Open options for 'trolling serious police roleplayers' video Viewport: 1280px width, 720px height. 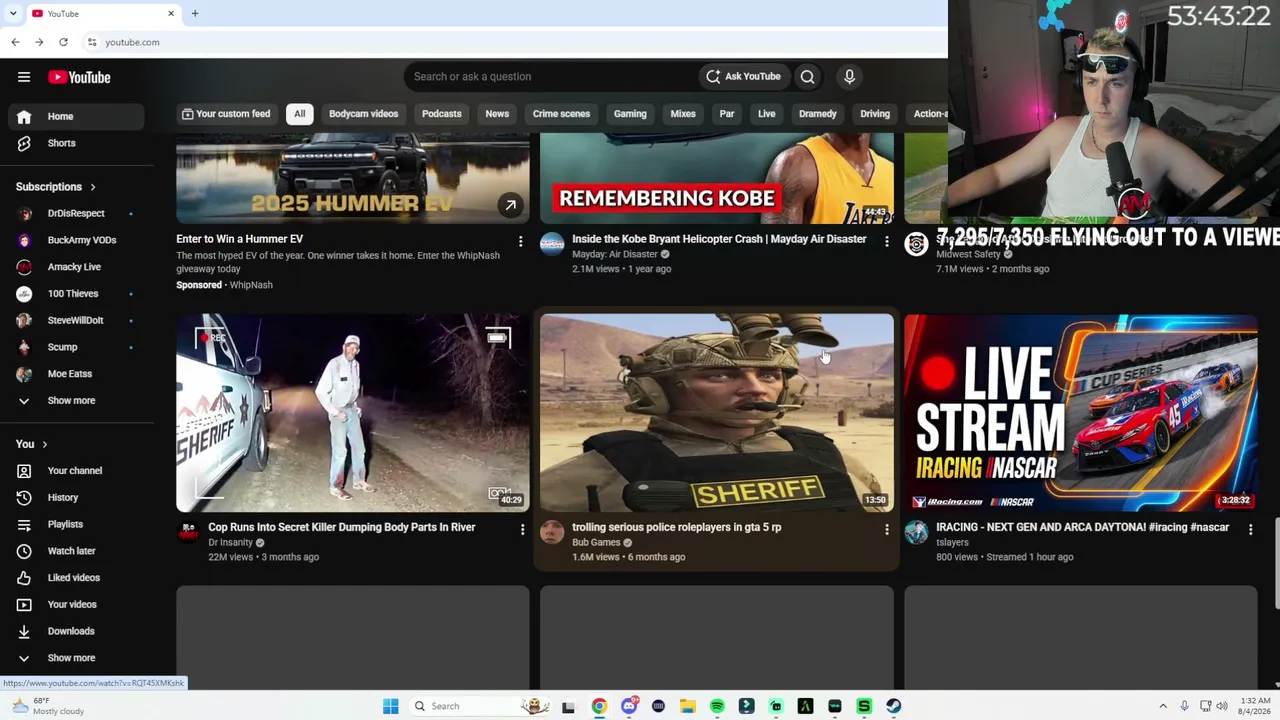tap(886, 529)
